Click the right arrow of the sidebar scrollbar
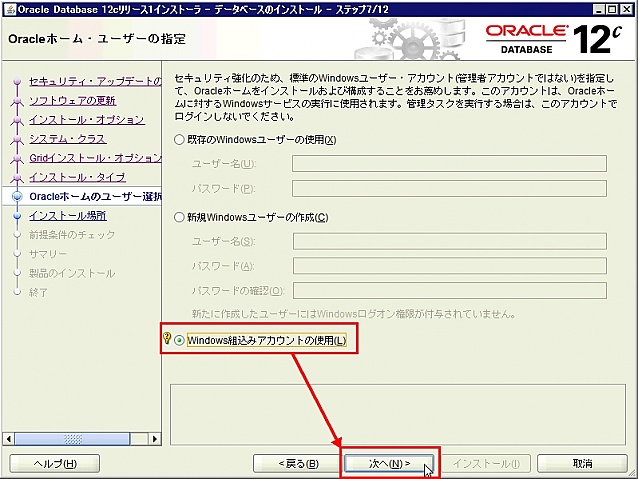Image resolution: width=638 pixels, height=479 pixels. pyautogui.click(x=154, y=439)
